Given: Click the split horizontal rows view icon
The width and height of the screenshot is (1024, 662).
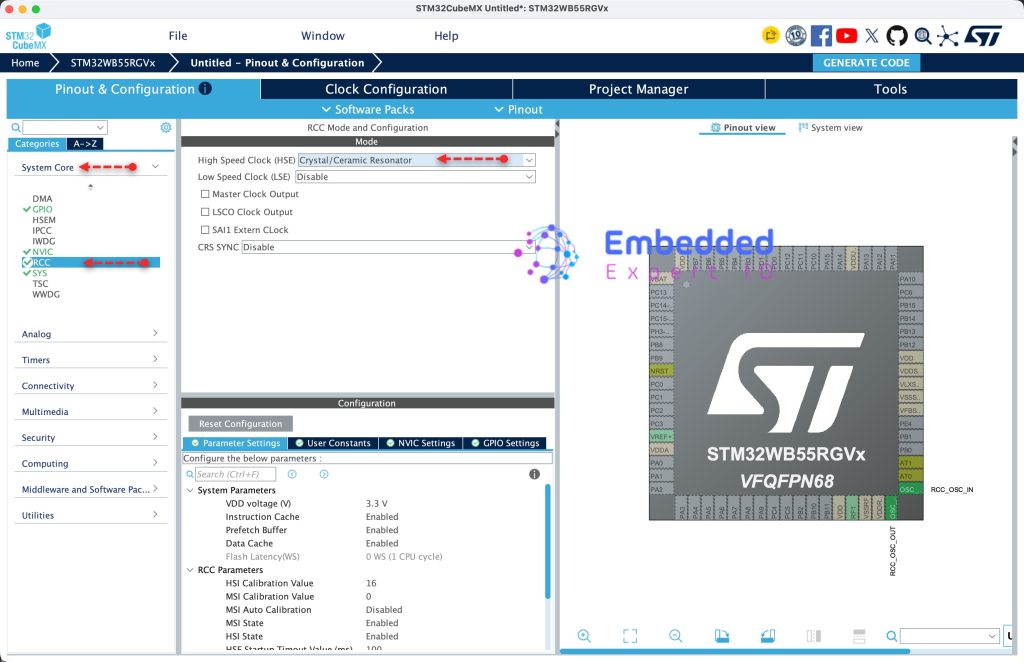Looking at the screenshot, I should [x=859, y=636].
